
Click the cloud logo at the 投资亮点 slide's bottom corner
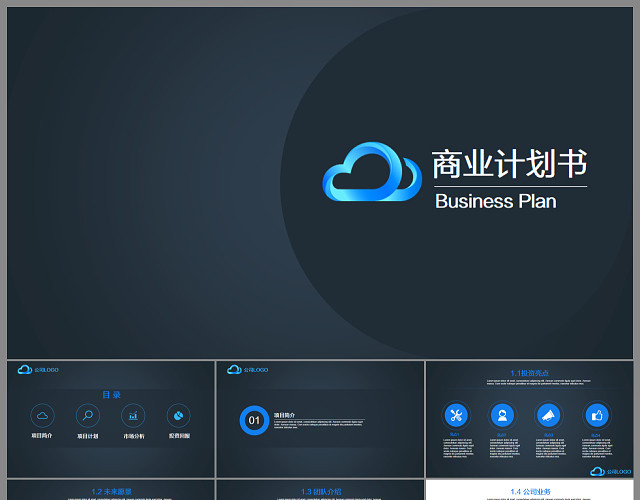597,471
